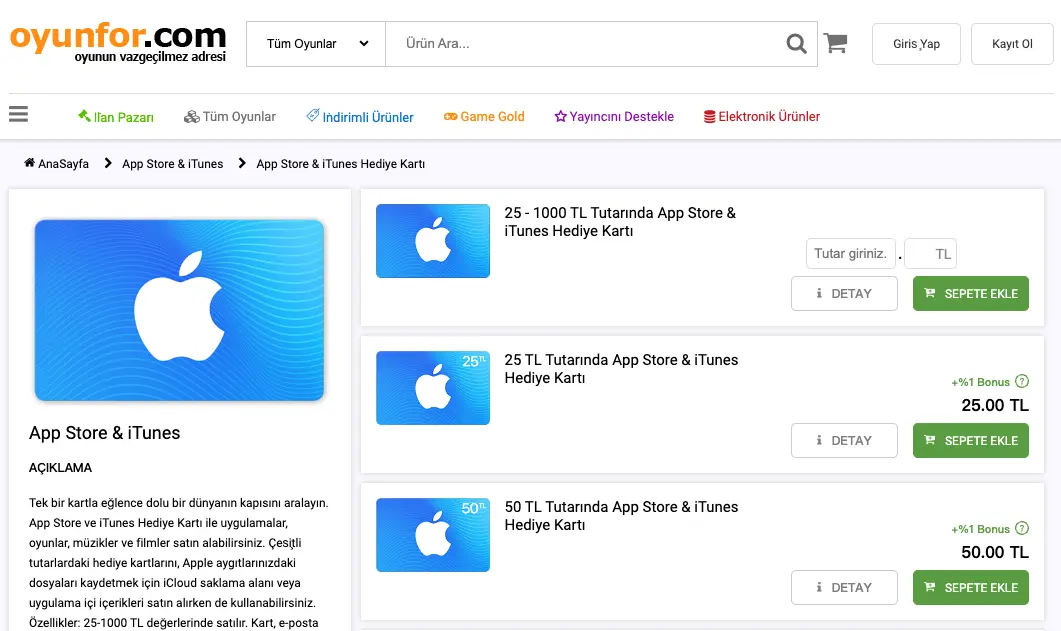Click the oyunfor.com logo
The width and height of the screenshot is (1061, 631).
118,43
